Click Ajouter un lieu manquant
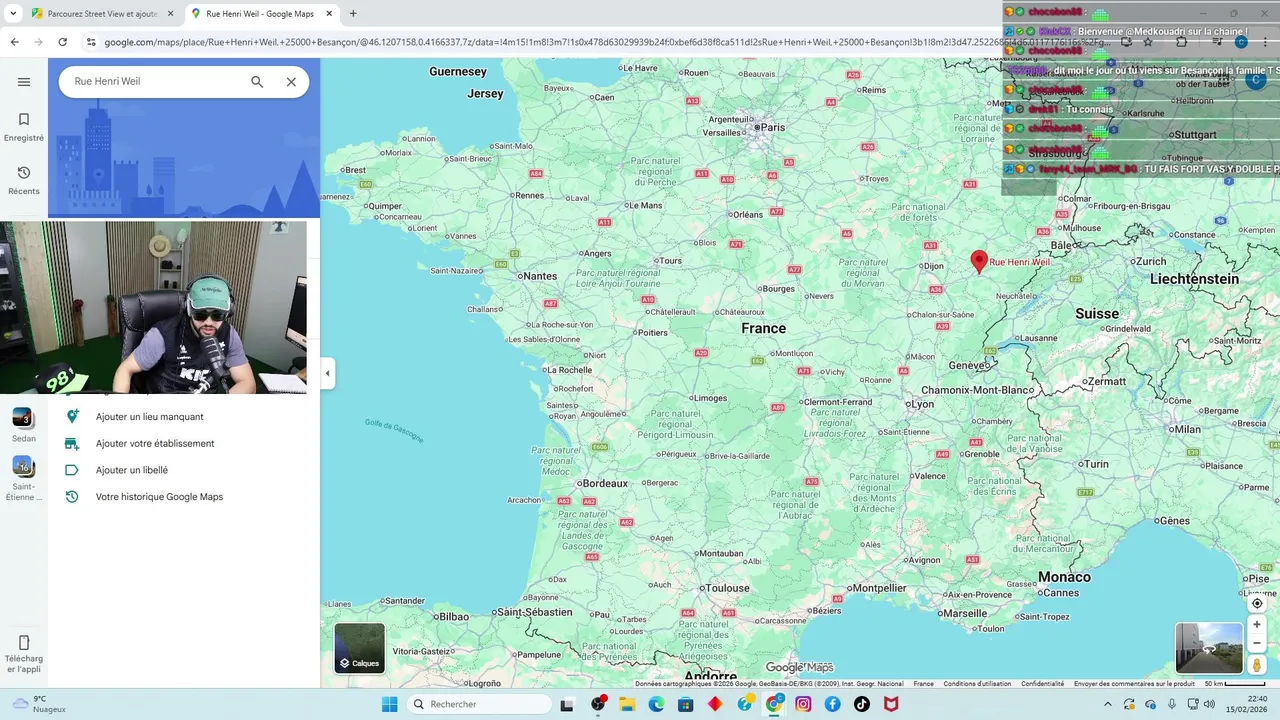Viewport: 1280px width, 720px height. coord(149,417)
